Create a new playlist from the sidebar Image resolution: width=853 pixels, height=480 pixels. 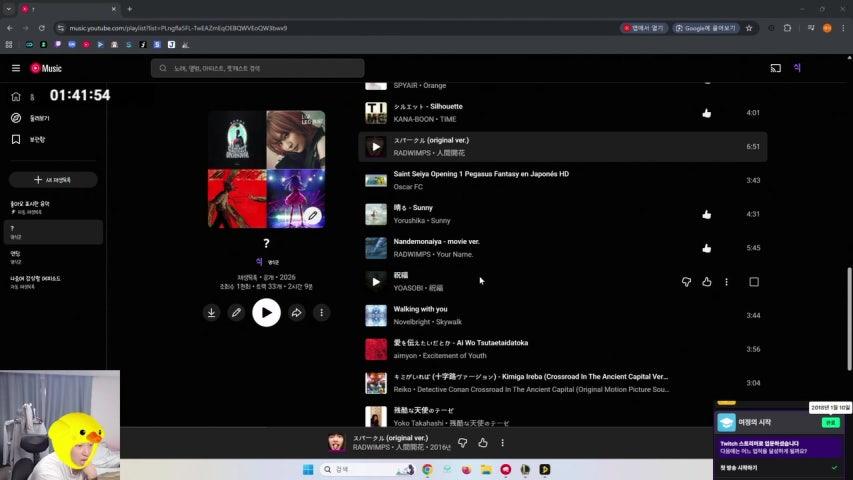click(52, 180)
